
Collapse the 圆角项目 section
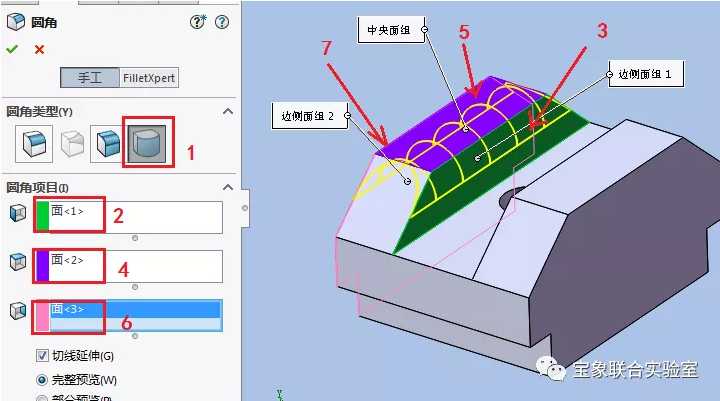pos(228,187)
